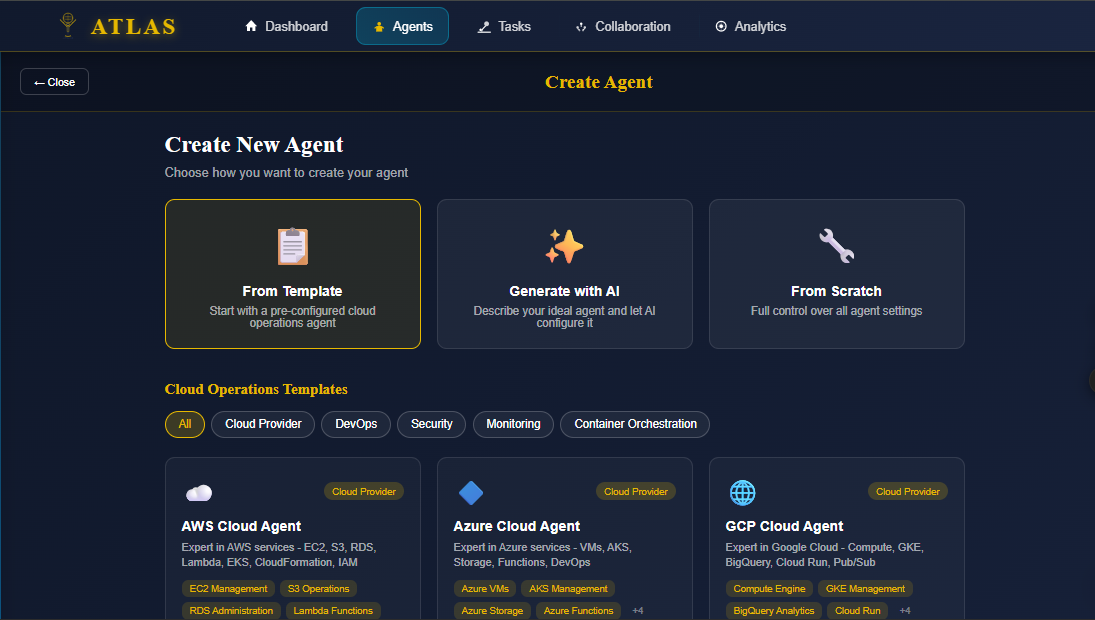The width and height of the screenshot is (1095, 620).
Task: Click Cloud Provider badge on AWS card
Action: (364, 492)
